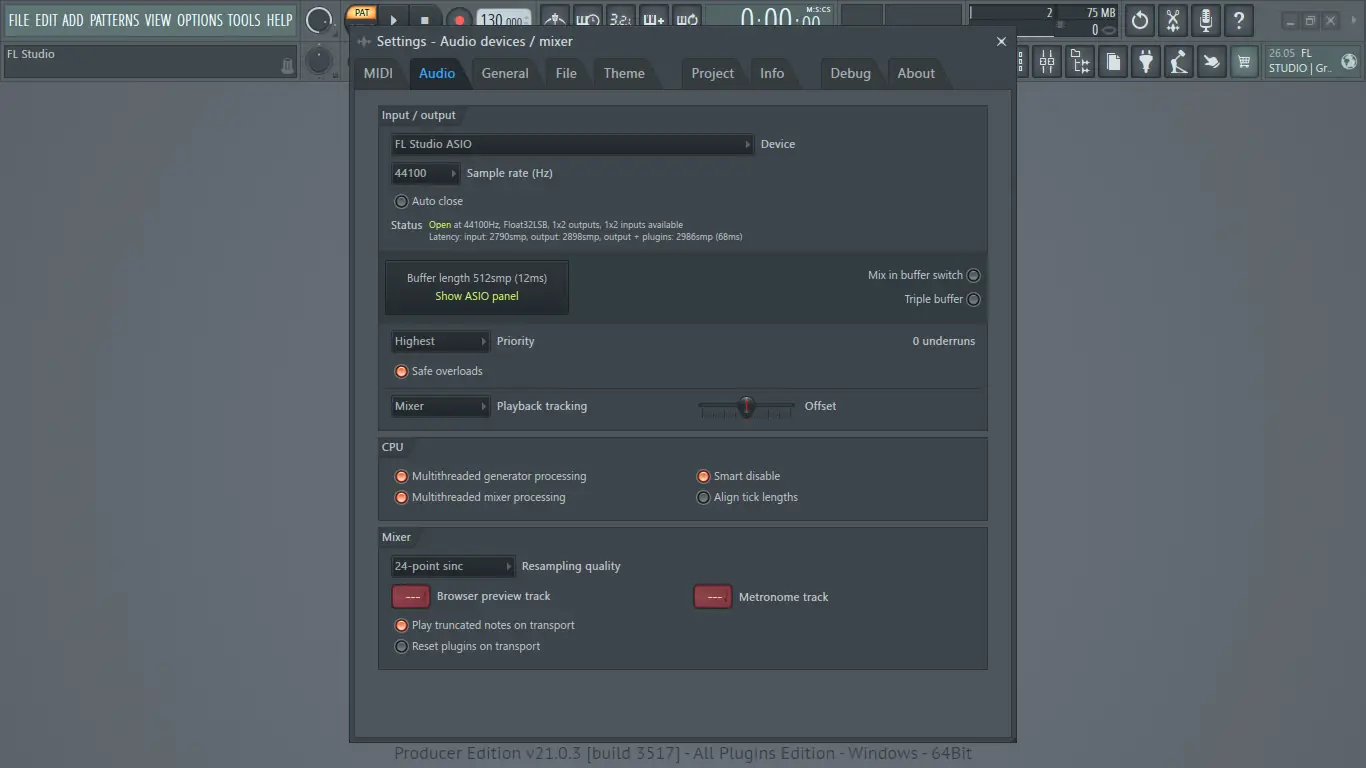This screenshot has height=768, width=1366.
Task: Click the tempo display showing 130.000
Action: [x=503, y=17]
